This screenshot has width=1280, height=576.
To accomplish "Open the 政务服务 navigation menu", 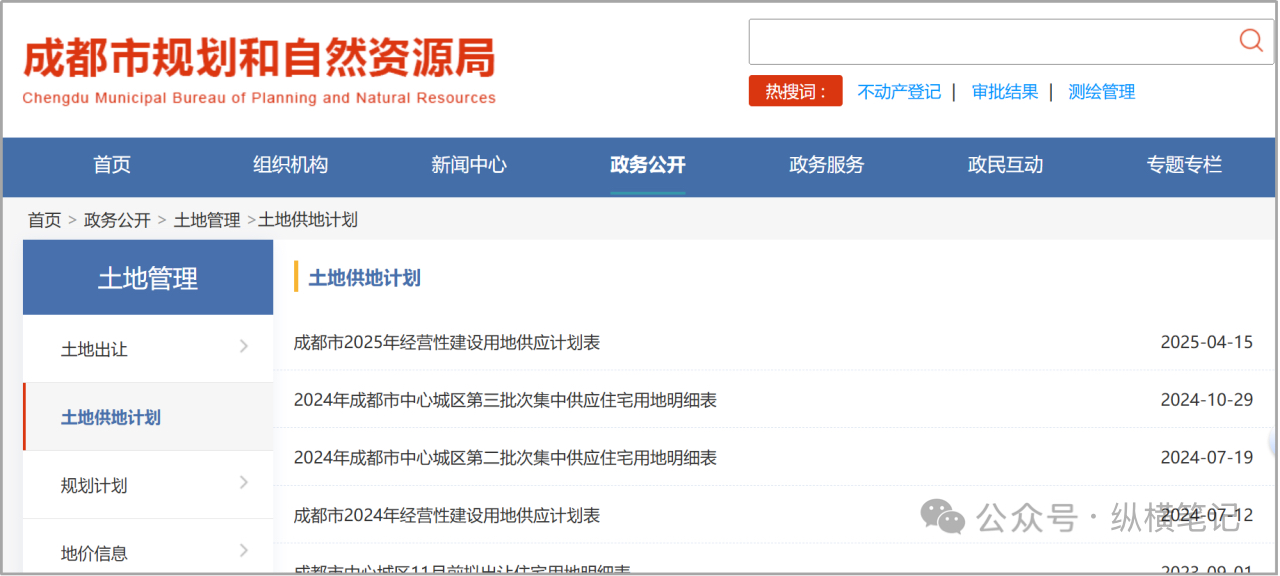I will tap(826, 165).
